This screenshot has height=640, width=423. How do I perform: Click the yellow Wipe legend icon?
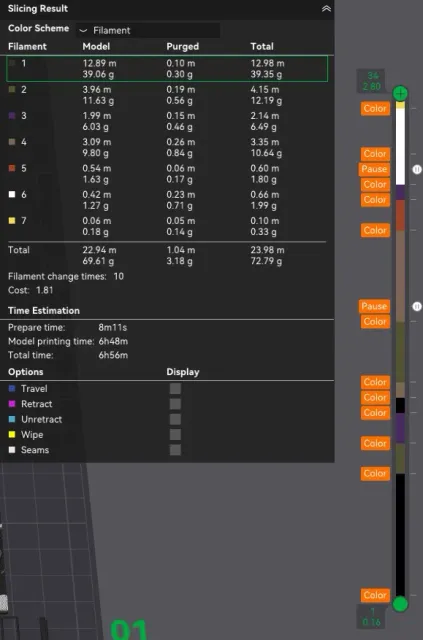click(x=12, y=435)
